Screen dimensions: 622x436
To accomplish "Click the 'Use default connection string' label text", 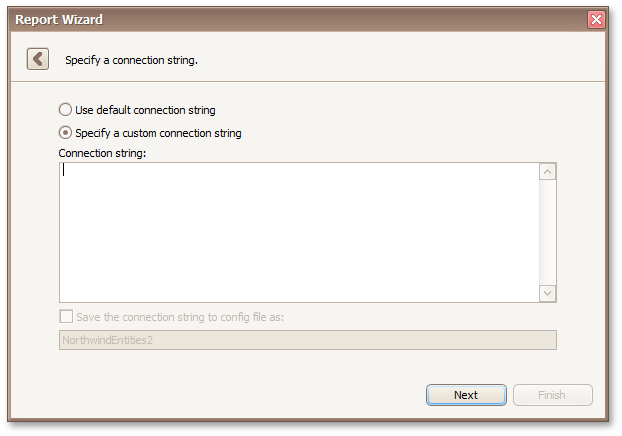I will coord(145,110).
